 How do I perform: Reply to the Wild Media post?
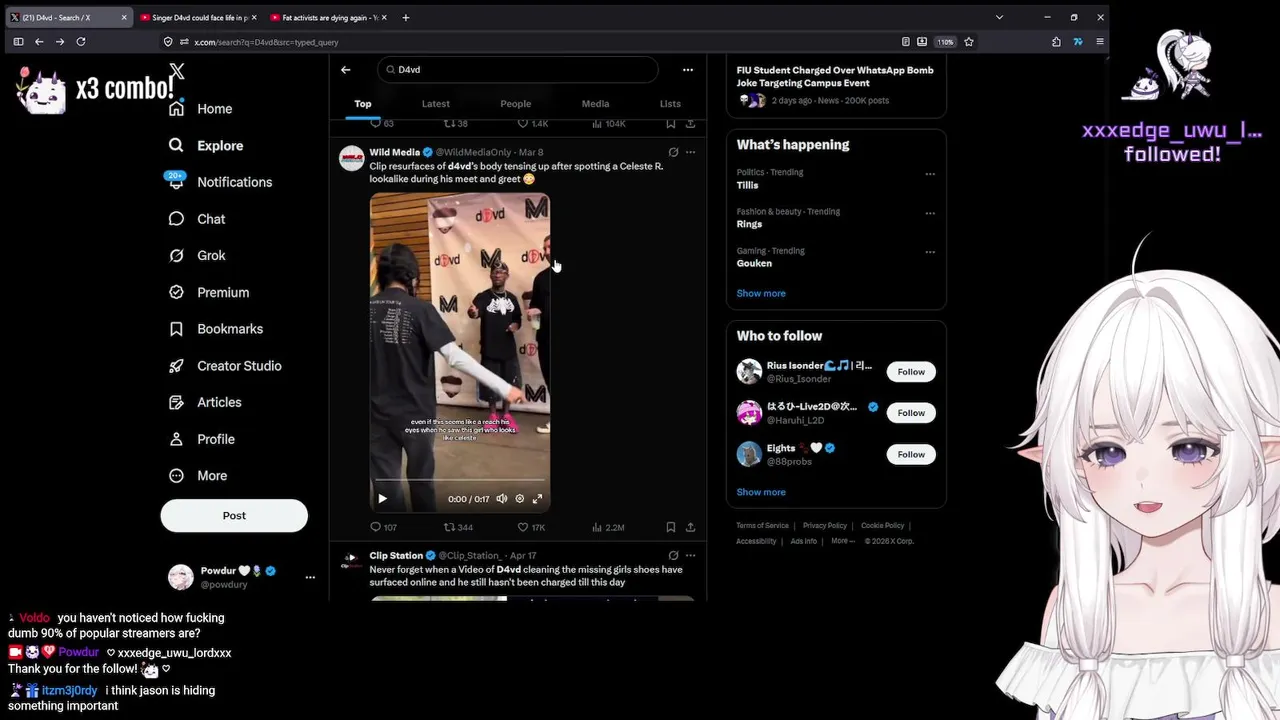[383, 527]
